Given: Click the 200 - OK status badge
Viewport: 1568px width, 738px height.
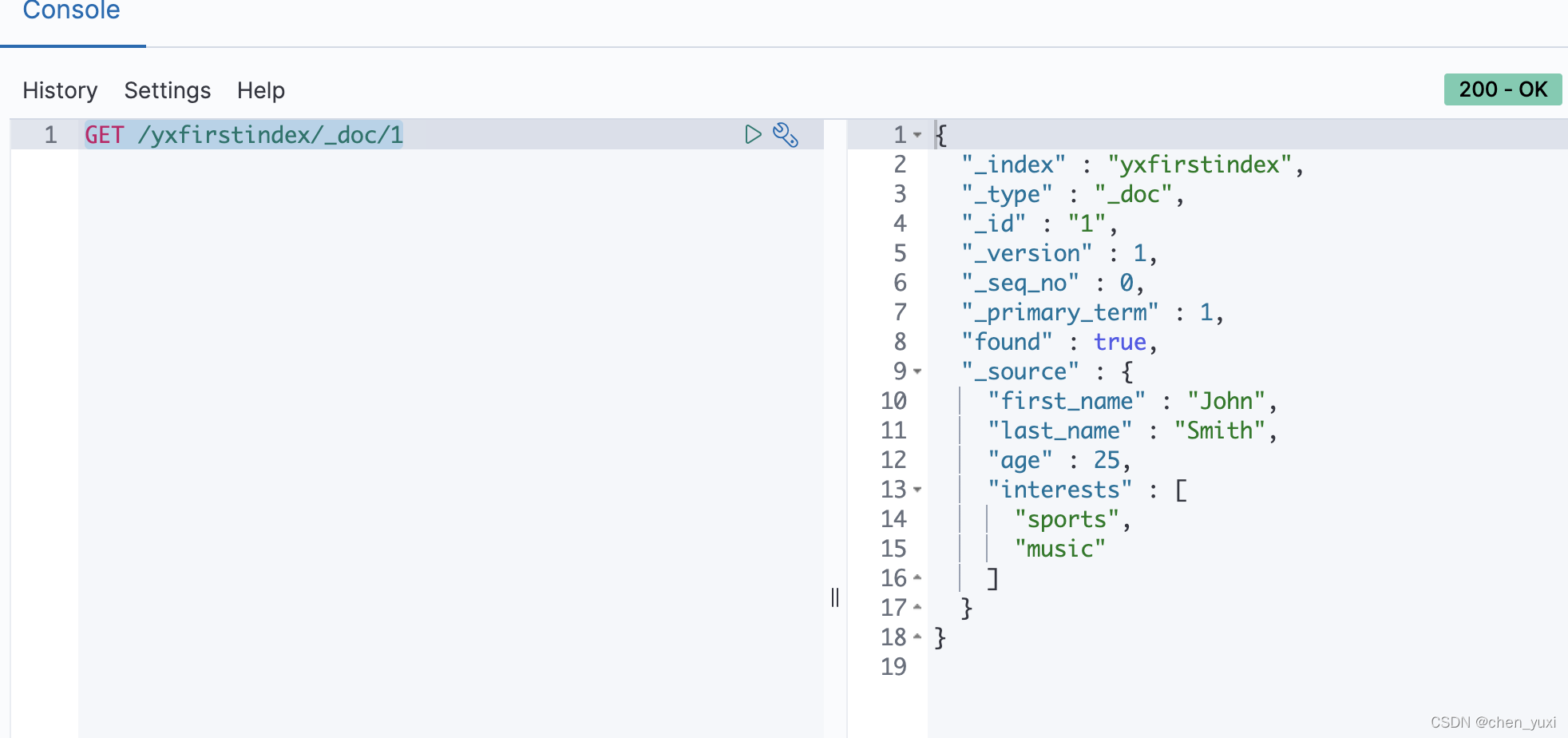Looking at the screenshot, I should [x=1503, y=89].
